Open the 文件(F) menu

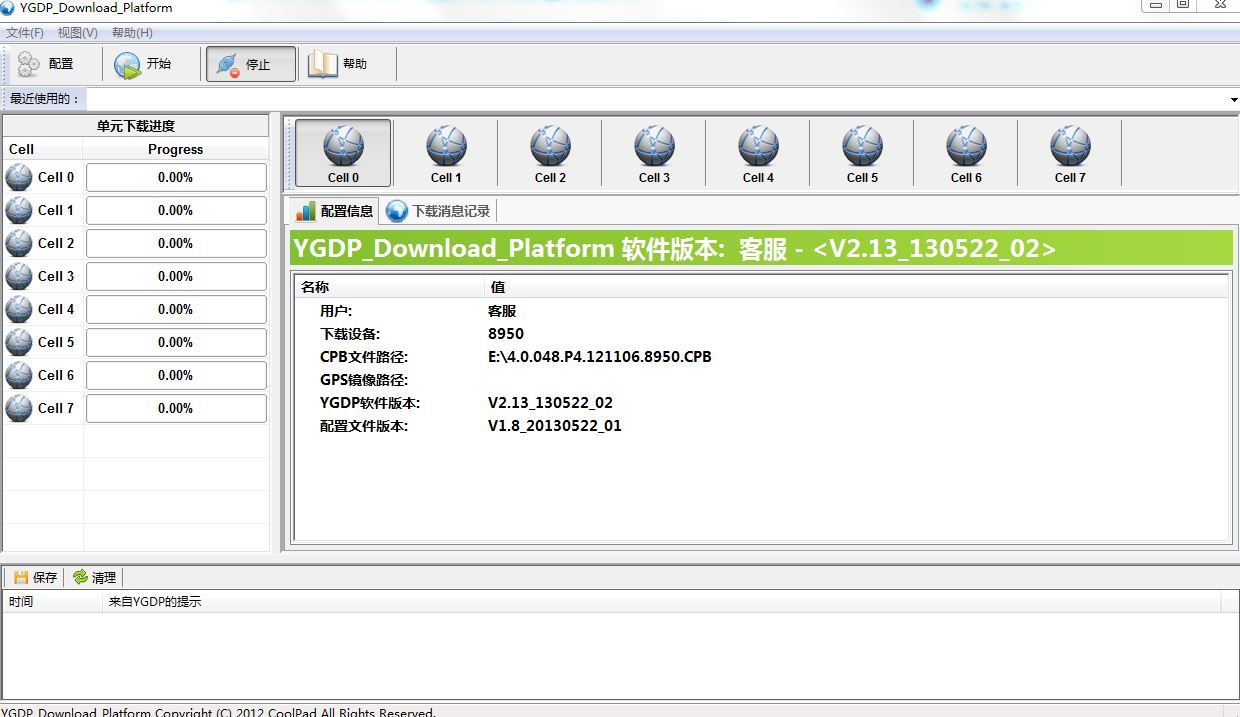point(24,32)
